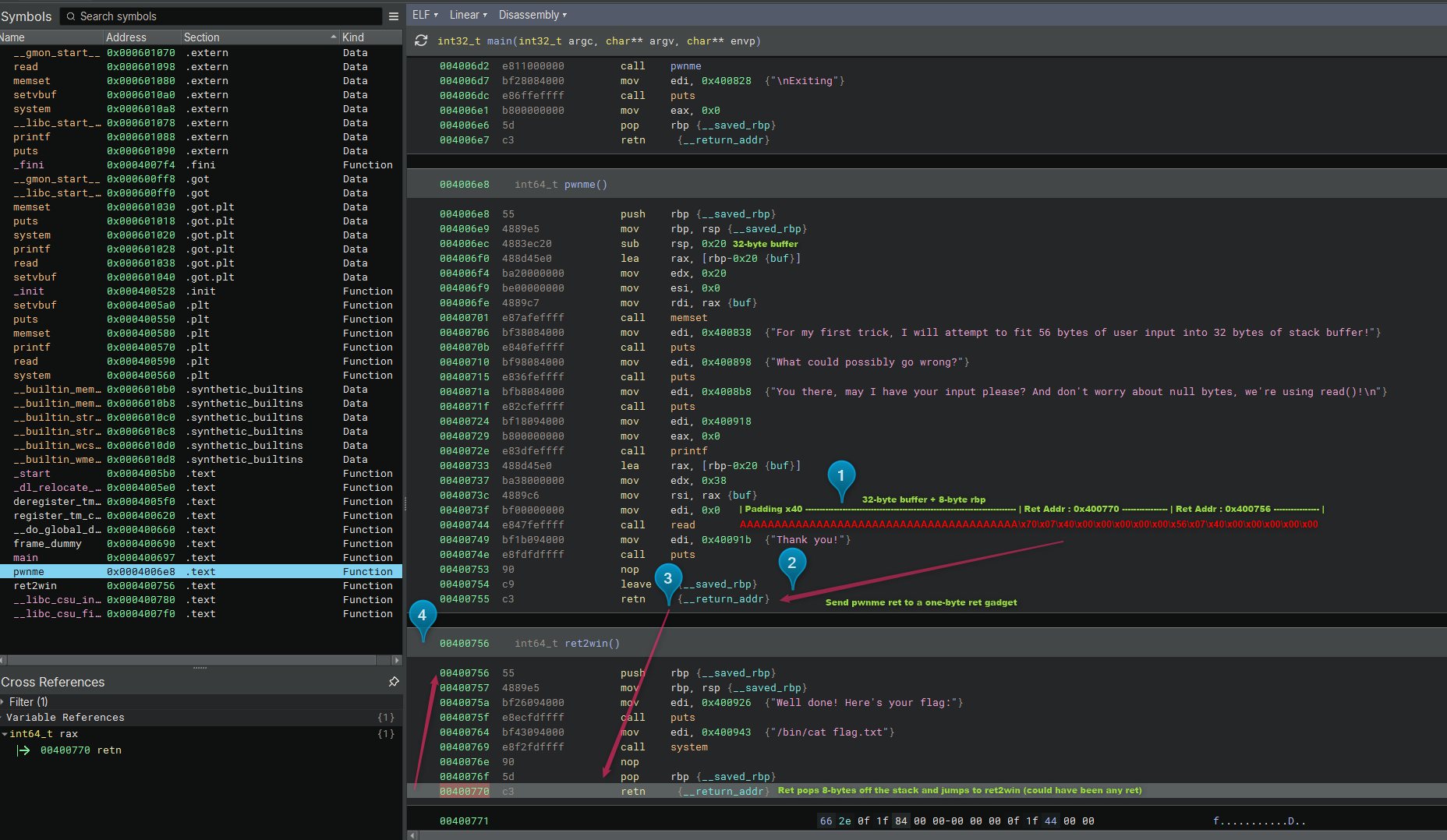The height and width of the screenshot is (840, 1447).
Task: Click the highlighted 00400770 retn line
Action: [926, 792]
